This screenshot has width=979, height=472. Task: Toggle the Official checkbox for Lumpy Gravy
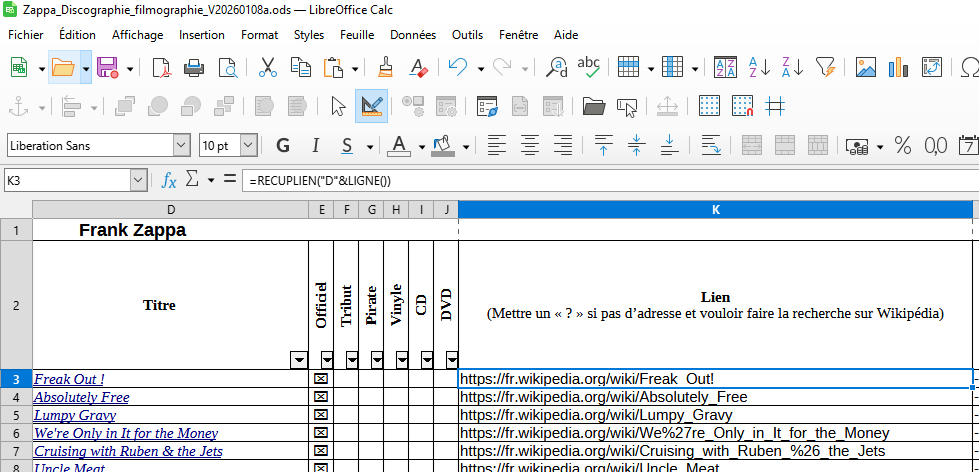[320, 415]
